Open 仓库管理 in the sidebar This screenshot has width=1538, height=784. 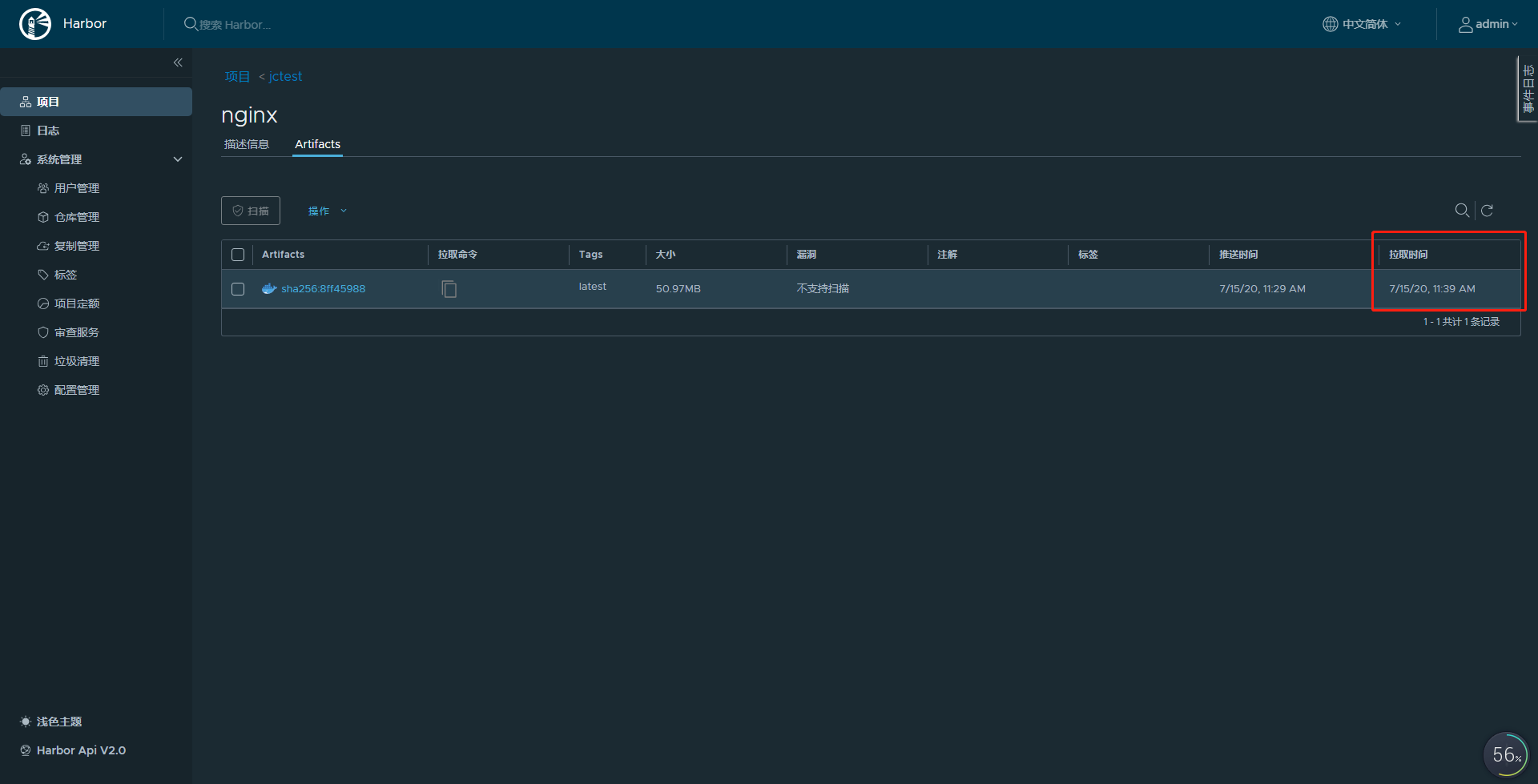pyautogui.click(x=77, y=217)
